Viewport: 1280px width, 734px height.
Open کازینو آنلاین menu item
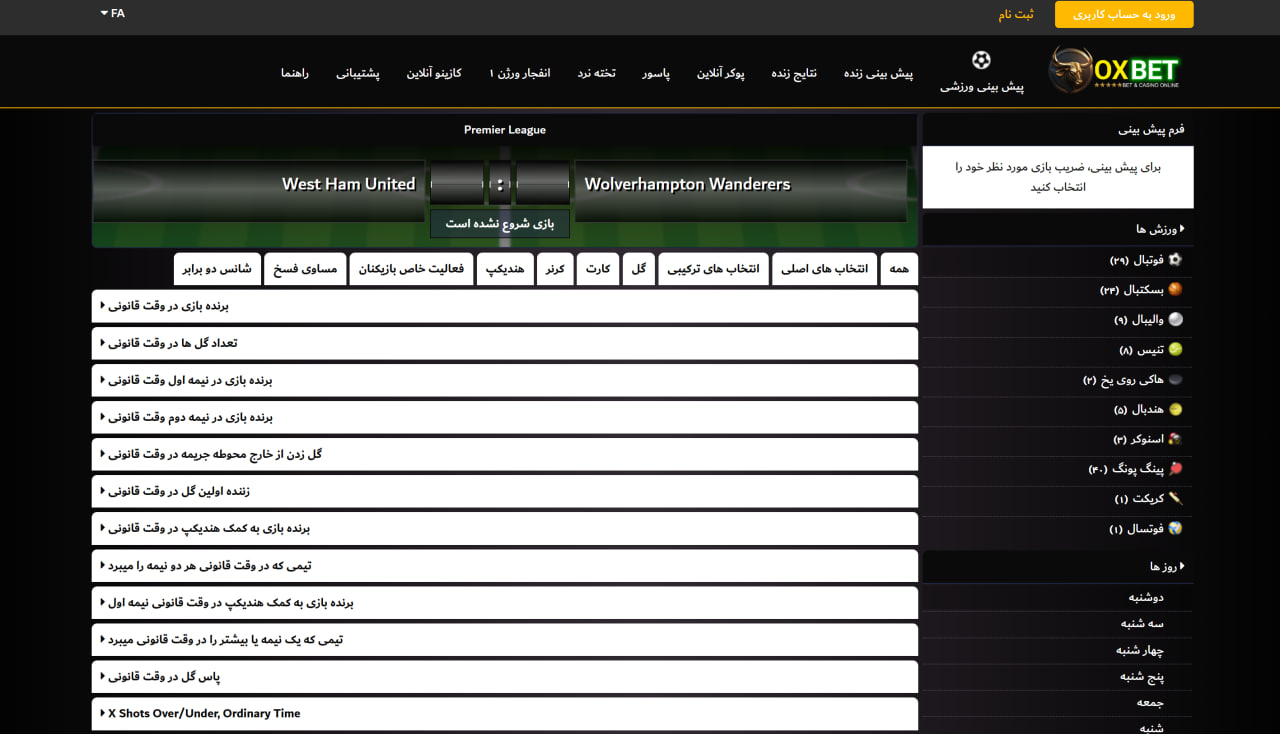(x=434, y=72)
